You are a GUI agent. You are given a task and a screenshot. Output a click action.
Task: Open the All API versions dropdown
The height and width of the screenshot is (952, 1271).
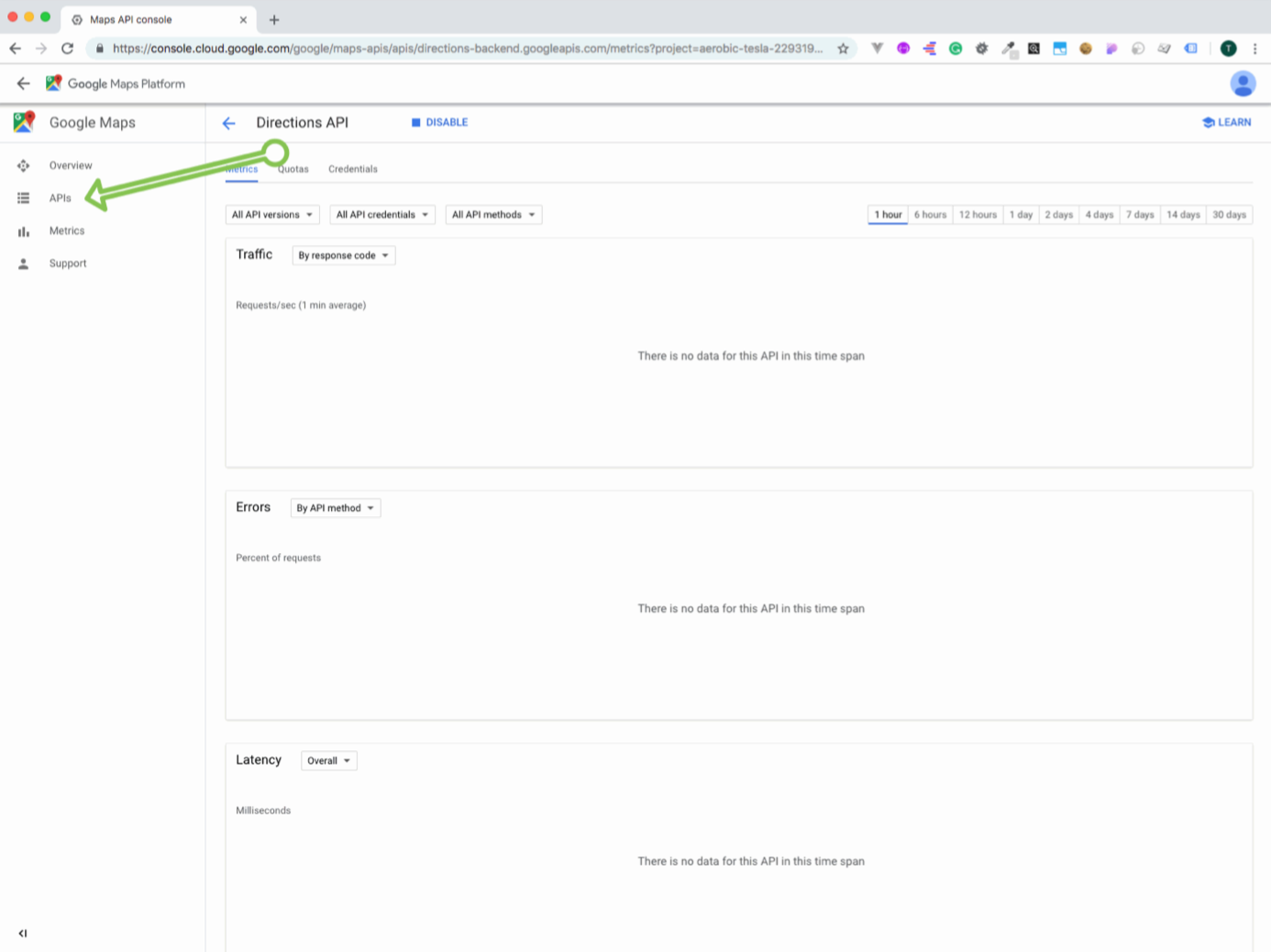[272, 215]
